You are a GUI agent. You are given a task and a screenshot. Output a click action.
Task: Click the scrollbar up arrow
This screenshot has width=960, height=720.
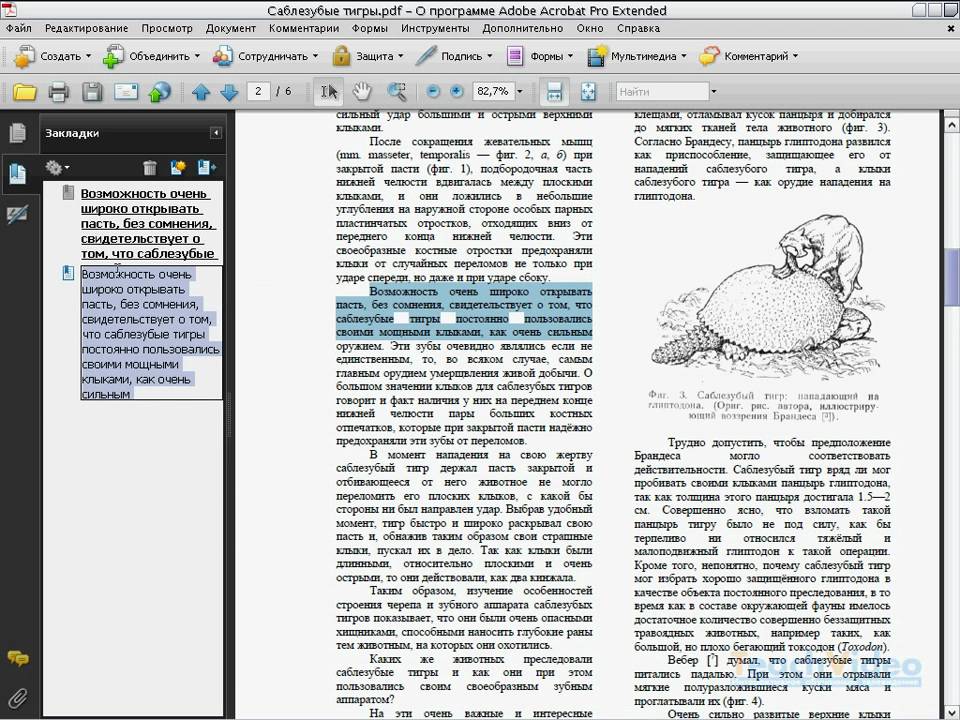pyautogui.click(x=952, y=125)
